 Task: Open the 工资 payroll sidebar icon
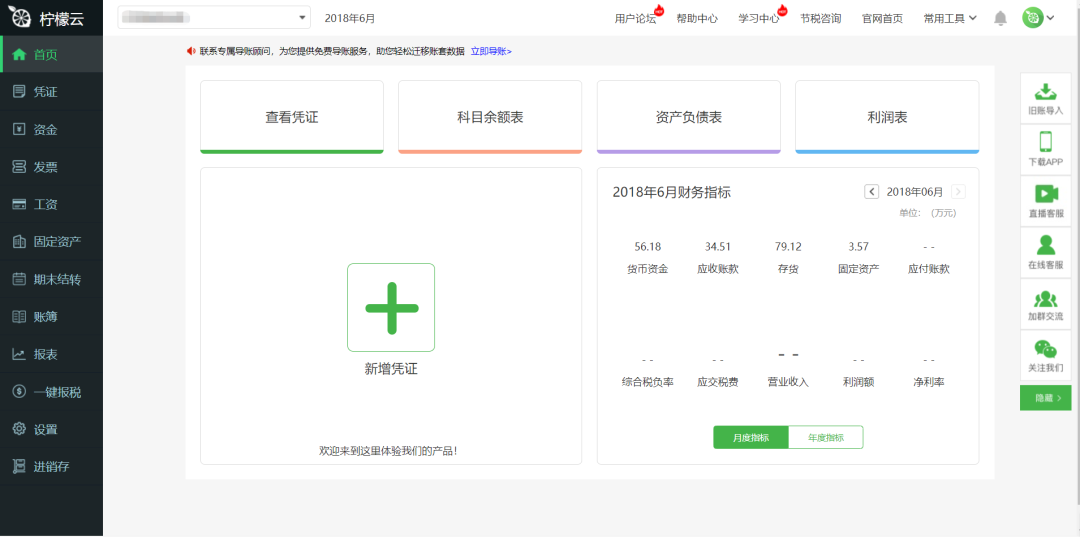pos(19,204)
